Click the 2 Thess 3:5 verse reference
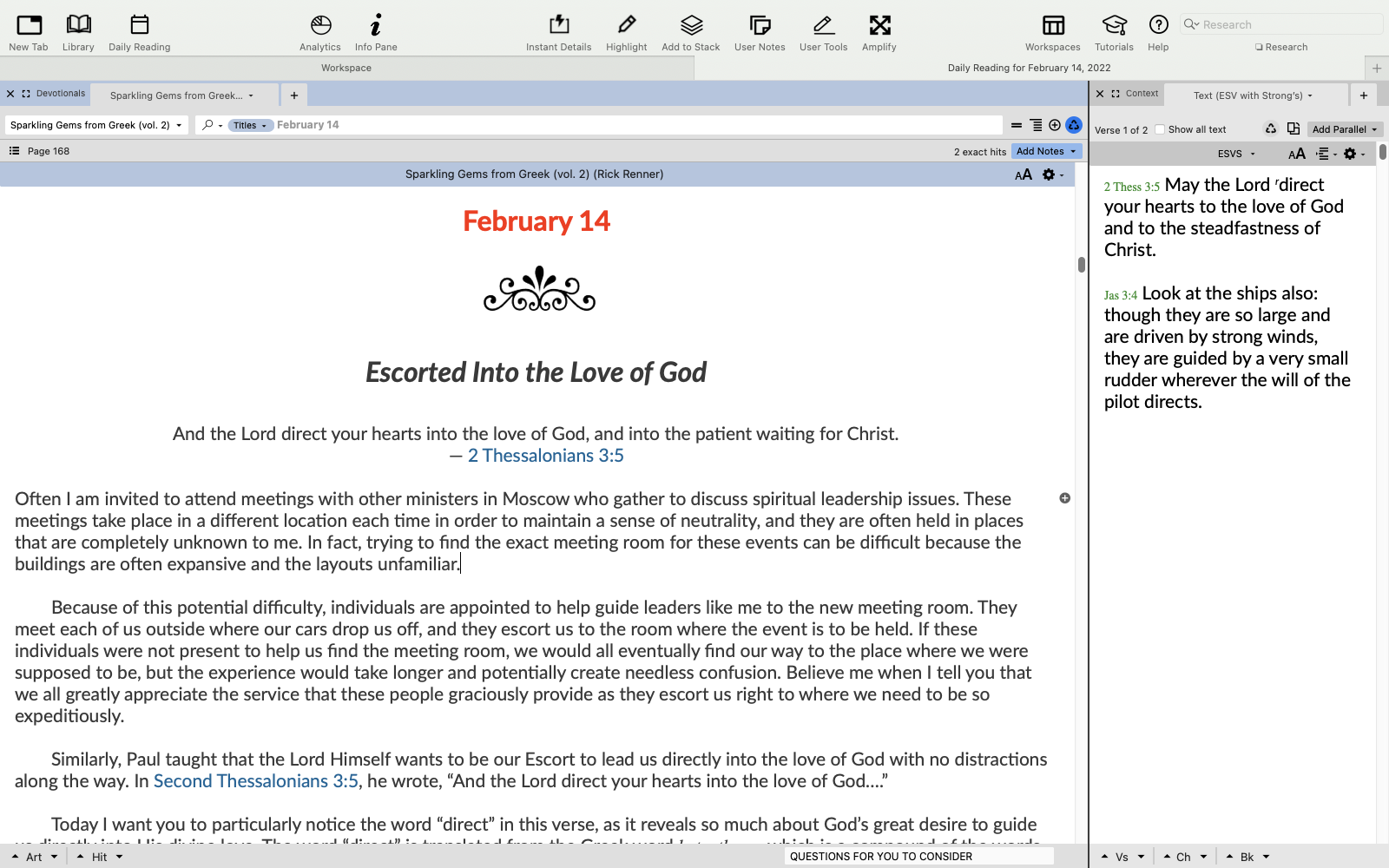Viewport: 1389px width, 868px height. tap(1132, 187)
